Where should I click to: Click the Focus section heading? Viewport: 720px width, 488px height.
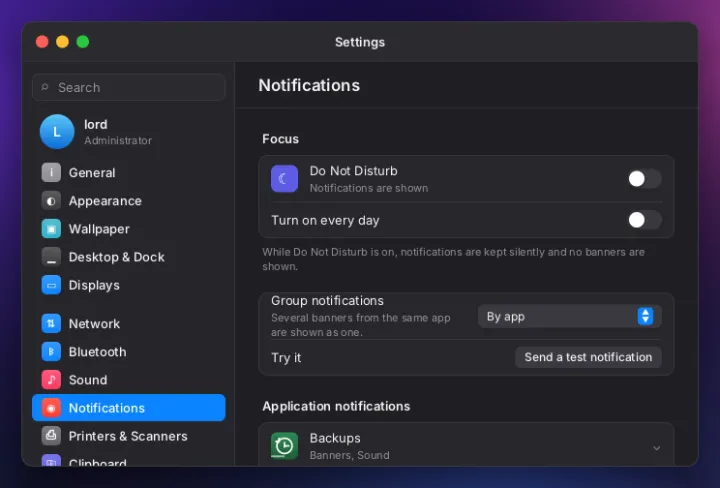(x=280, y=139)
